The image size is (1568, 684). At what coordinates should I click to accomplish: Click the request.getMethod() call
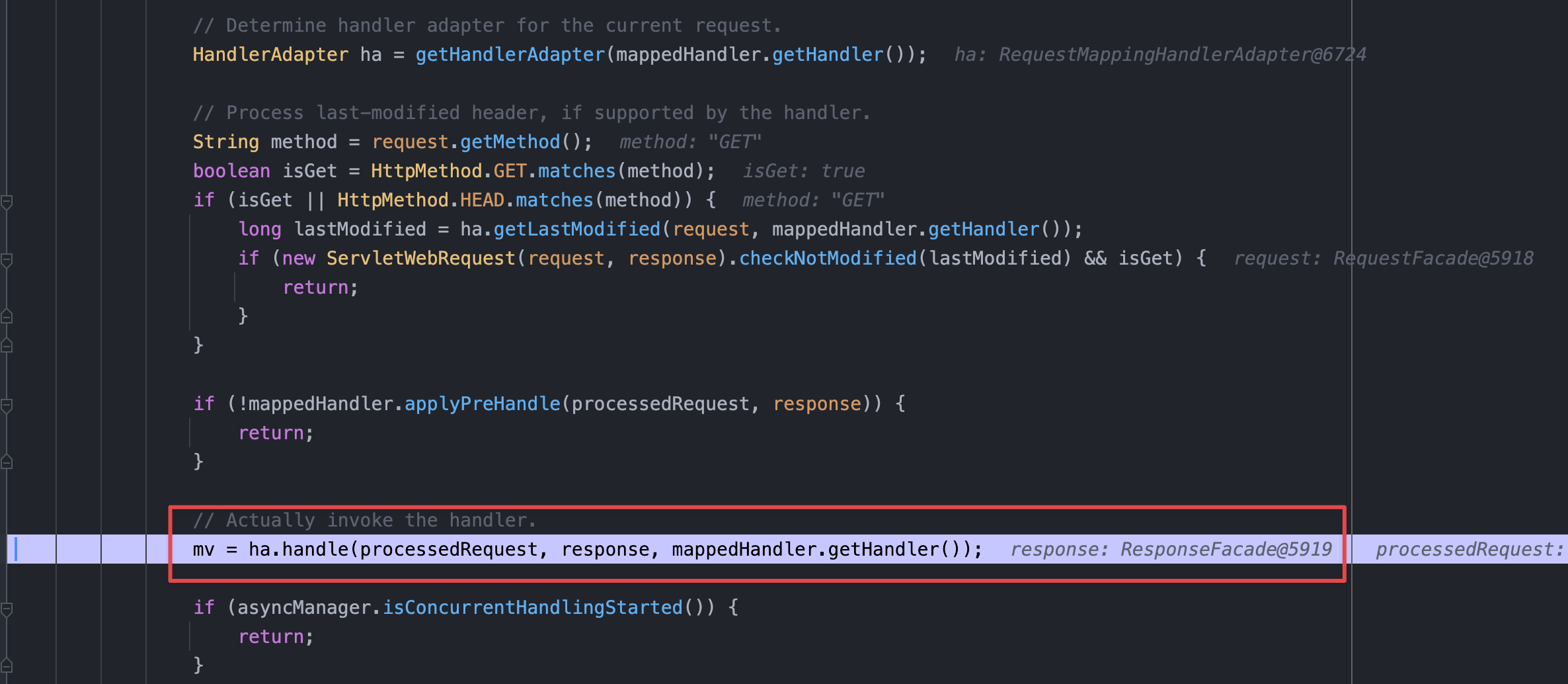(x=510, y=142)
